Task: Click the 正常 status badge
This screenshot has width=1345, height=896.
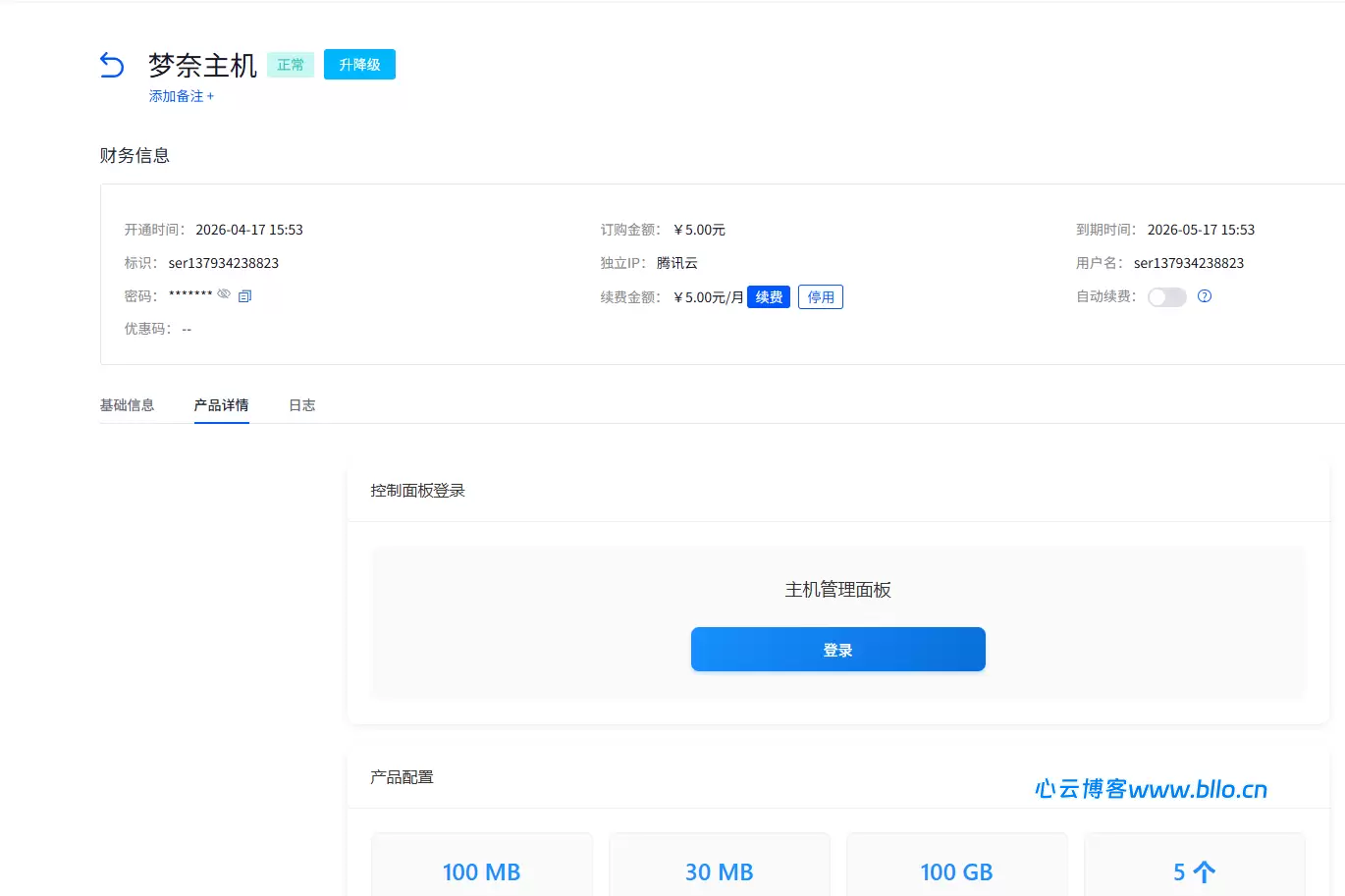Action: [291, 65]
